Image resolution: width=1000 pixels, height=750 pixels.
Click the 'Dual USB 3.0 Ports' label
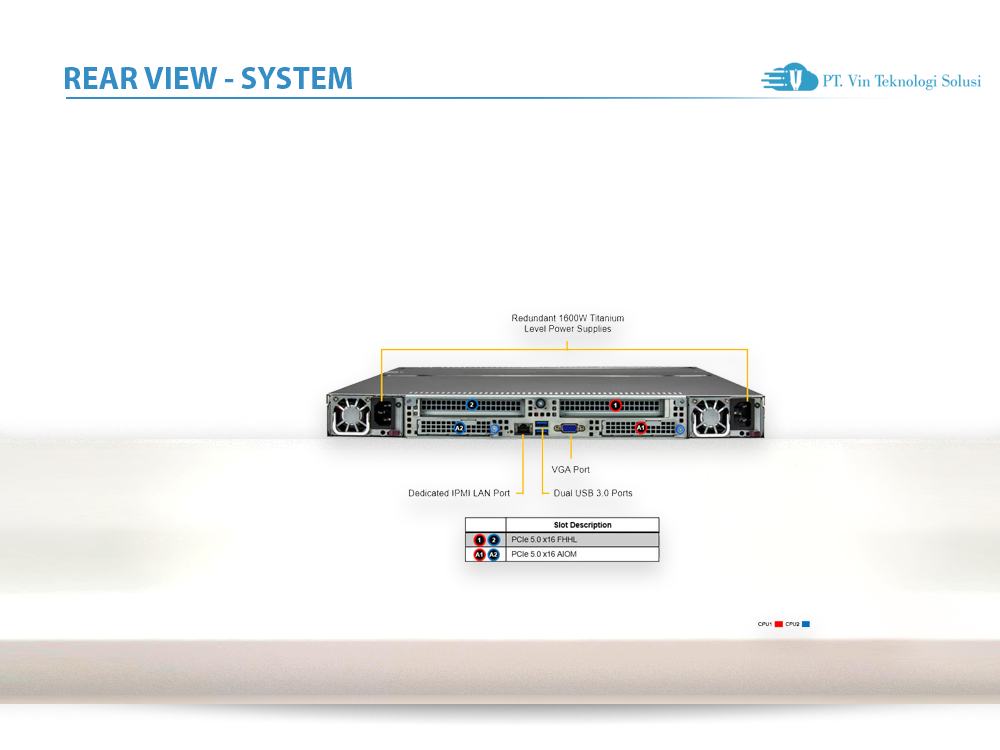pos(593,493)
